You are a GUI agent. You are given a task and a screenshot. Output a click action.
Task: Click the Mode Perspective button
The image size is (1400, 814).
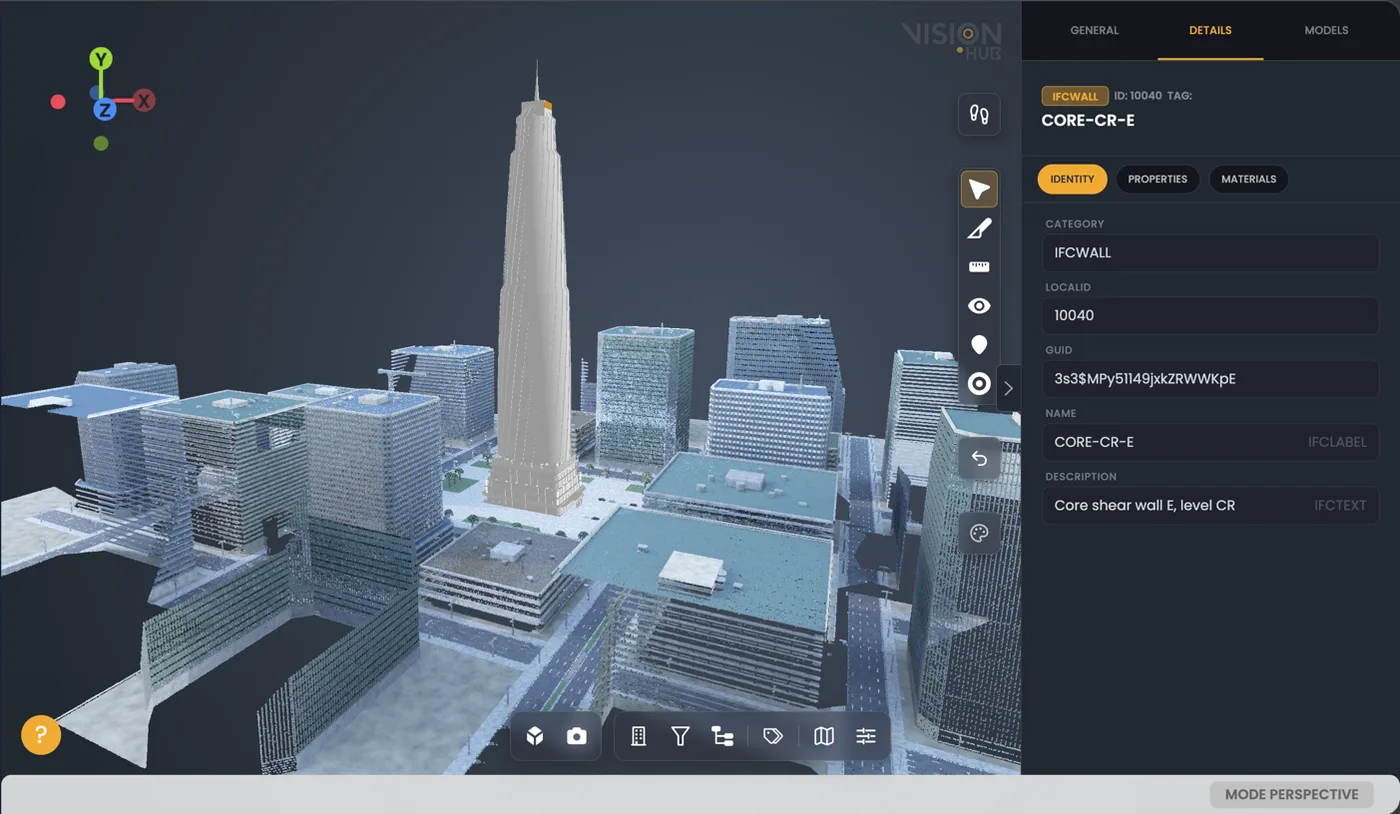[x=1291, y=794]
